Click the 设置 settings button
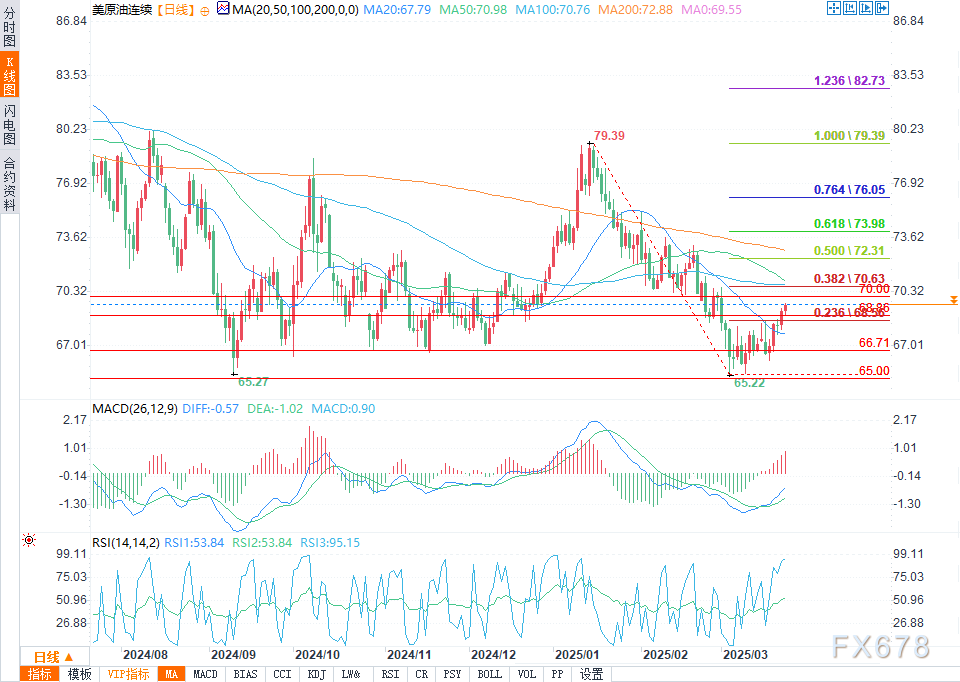 point(591,674)
